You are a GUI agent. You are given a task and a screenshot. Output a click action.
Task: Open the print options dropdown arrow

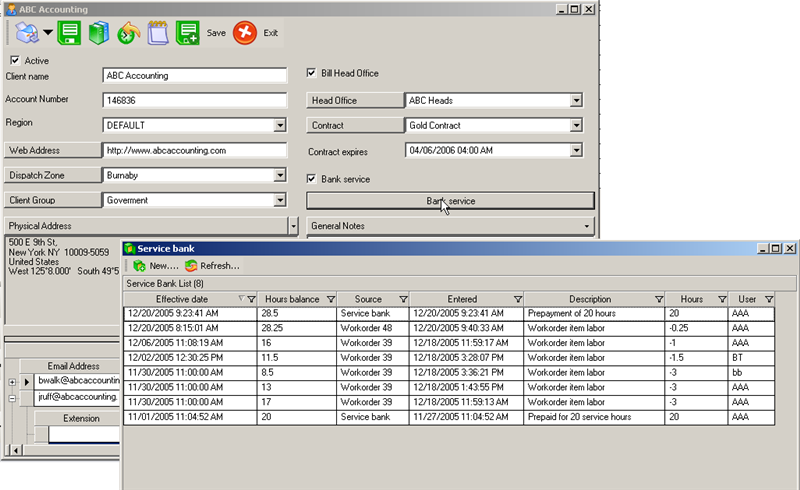pos(47,32)
